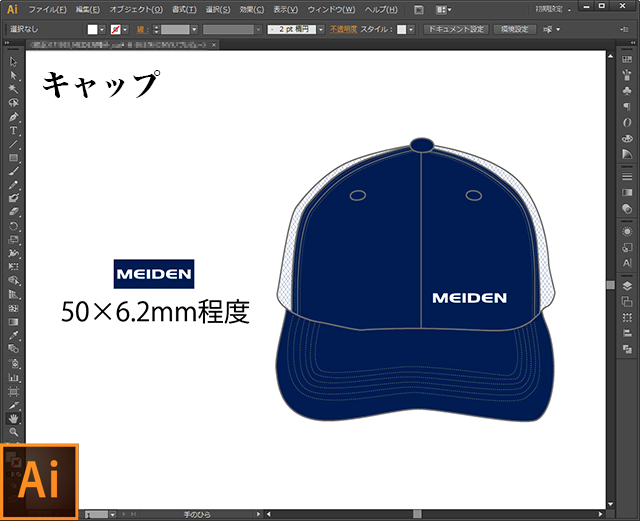This screenshot has width=640, height=521.
Task: Open the 表示(V) menu
Action: (x=285, y=9)
